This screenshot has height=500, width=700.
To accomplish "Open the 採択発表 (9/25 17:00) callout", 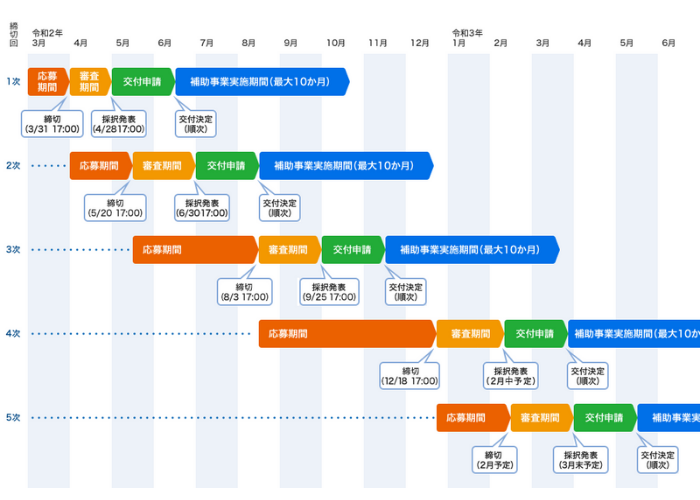I will (x=329, y=291).
